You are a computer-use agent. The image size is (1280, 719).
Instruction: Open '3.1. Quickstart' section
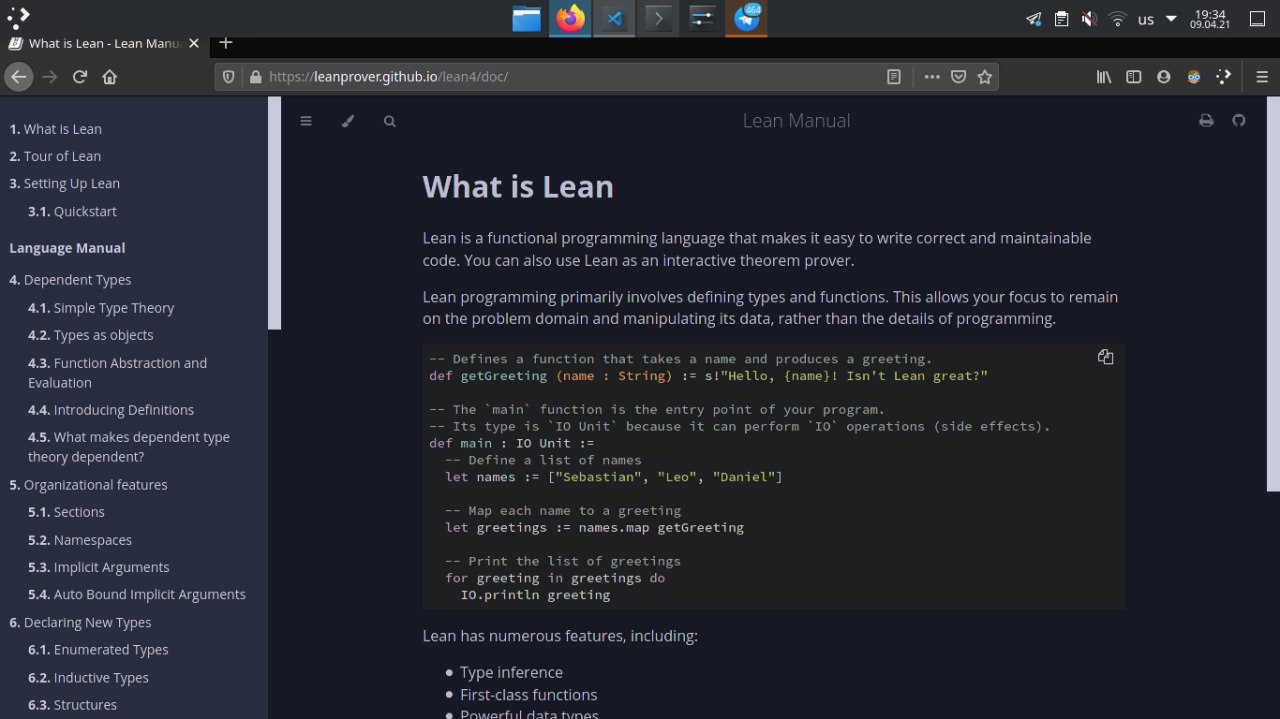[72, 211]
